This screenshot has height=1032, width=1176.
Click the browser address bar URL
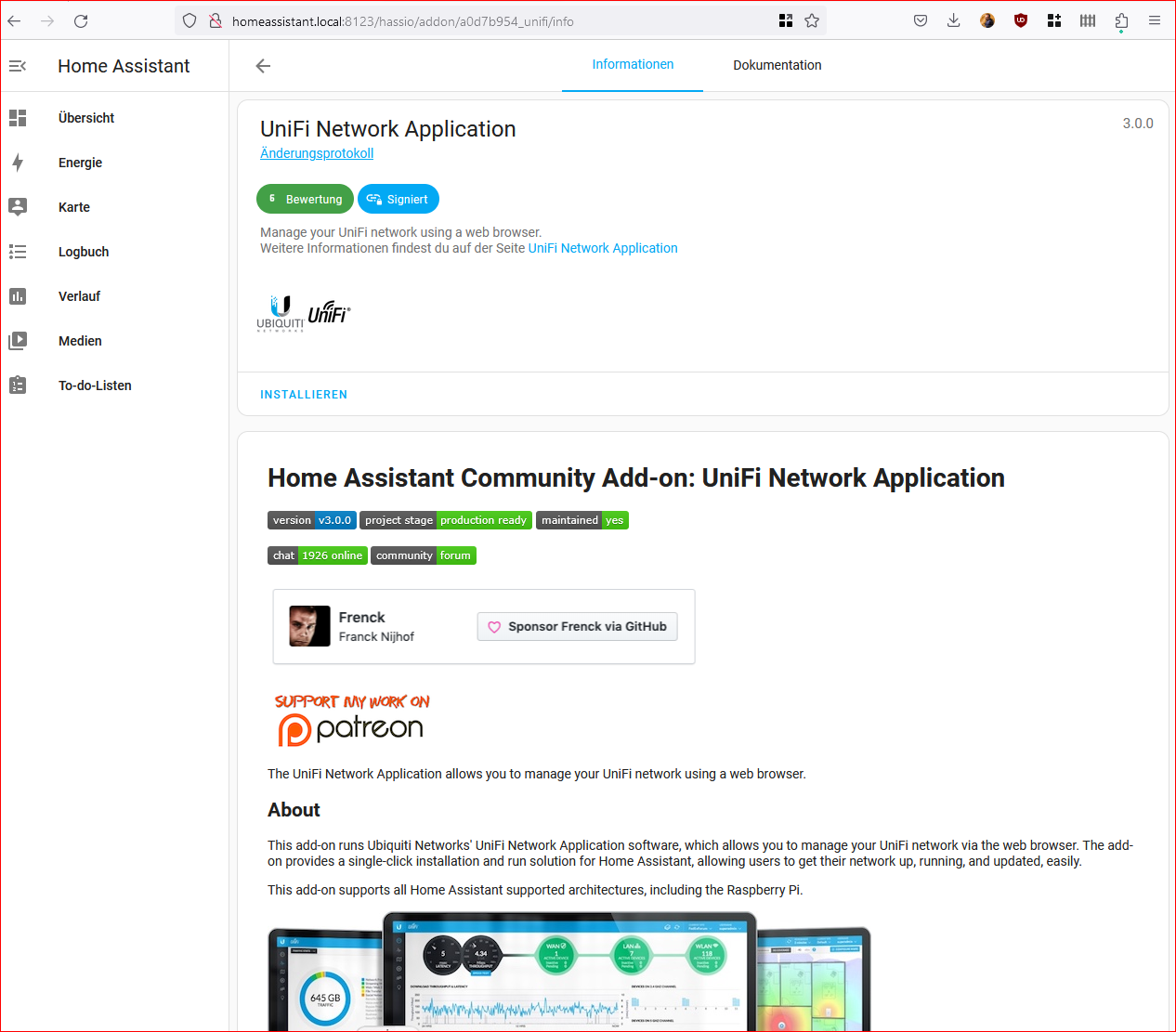tap(403, 20)
